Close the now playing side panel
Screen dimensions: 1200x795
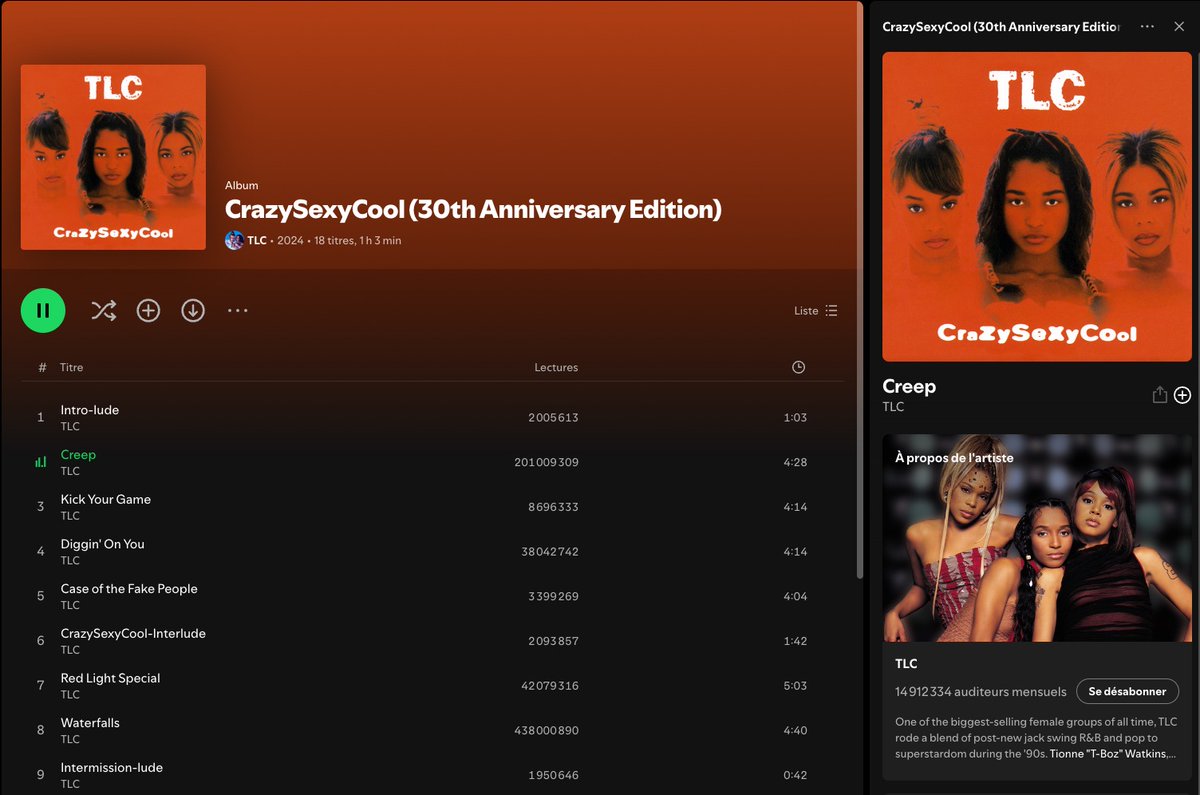pos(1179,27)
